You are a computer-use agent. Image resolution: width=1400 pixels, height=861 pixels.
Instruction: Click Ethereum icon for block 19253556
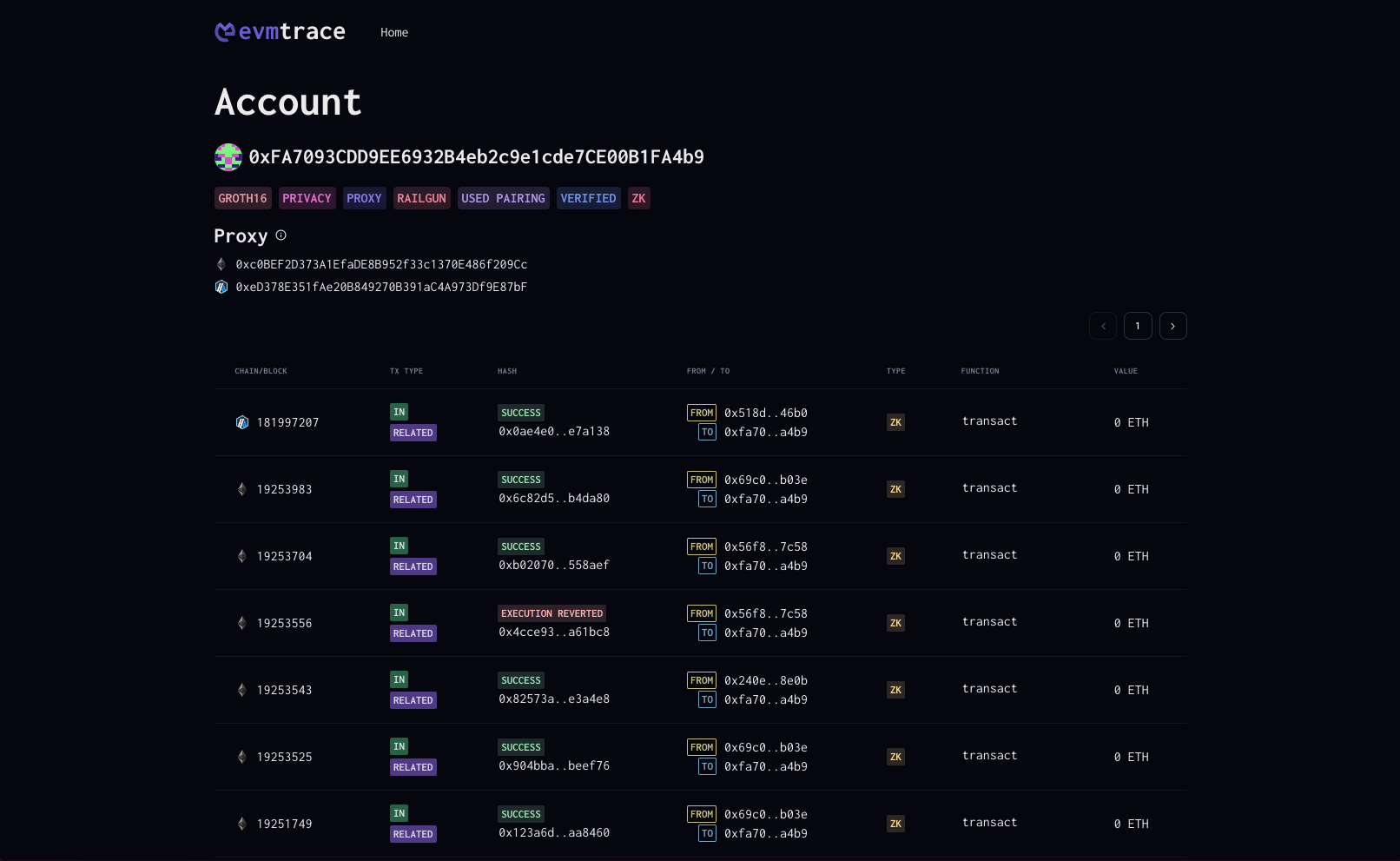pos(242,623)
